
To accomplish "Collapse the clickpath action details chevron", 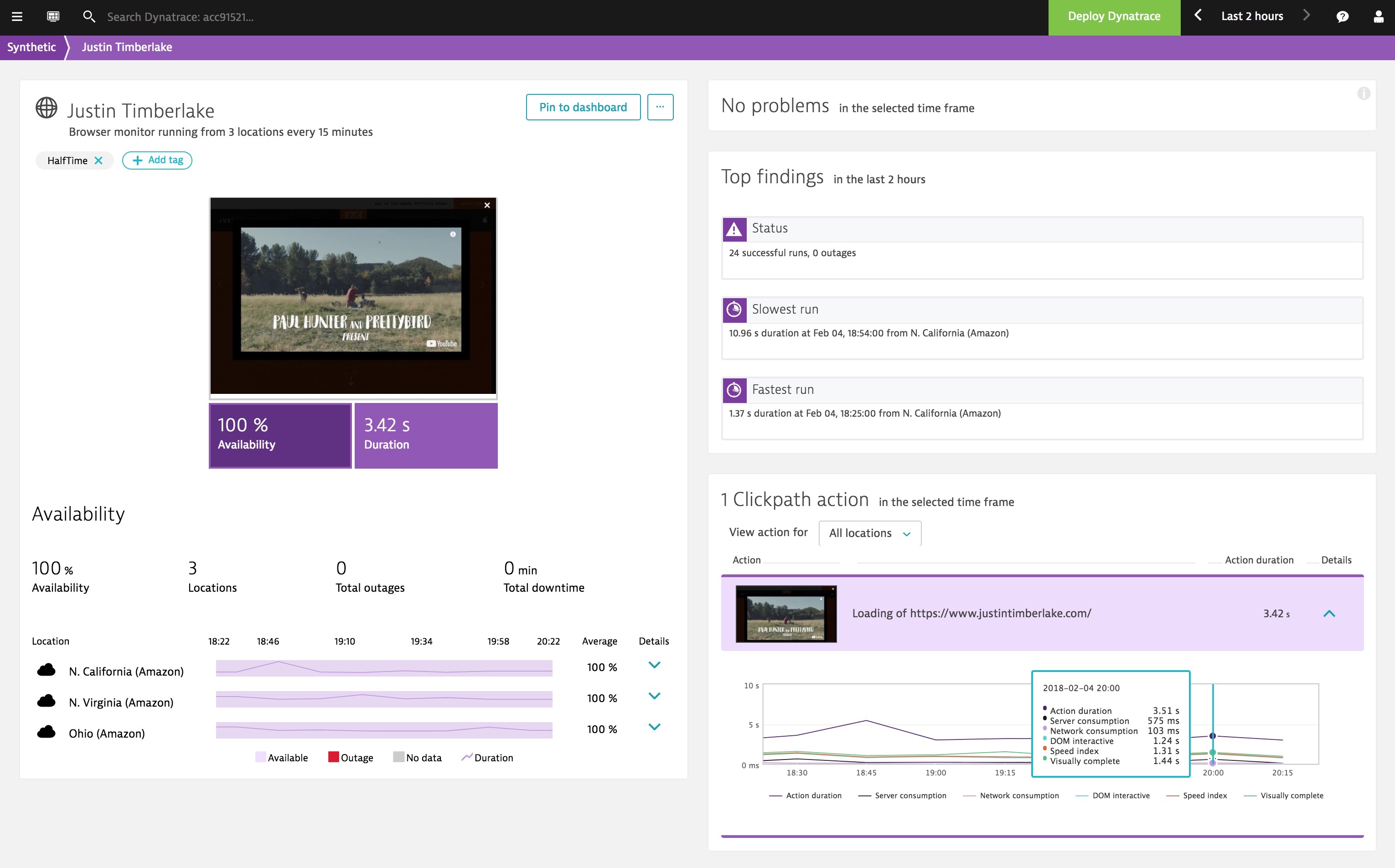I will [1329, 614].
